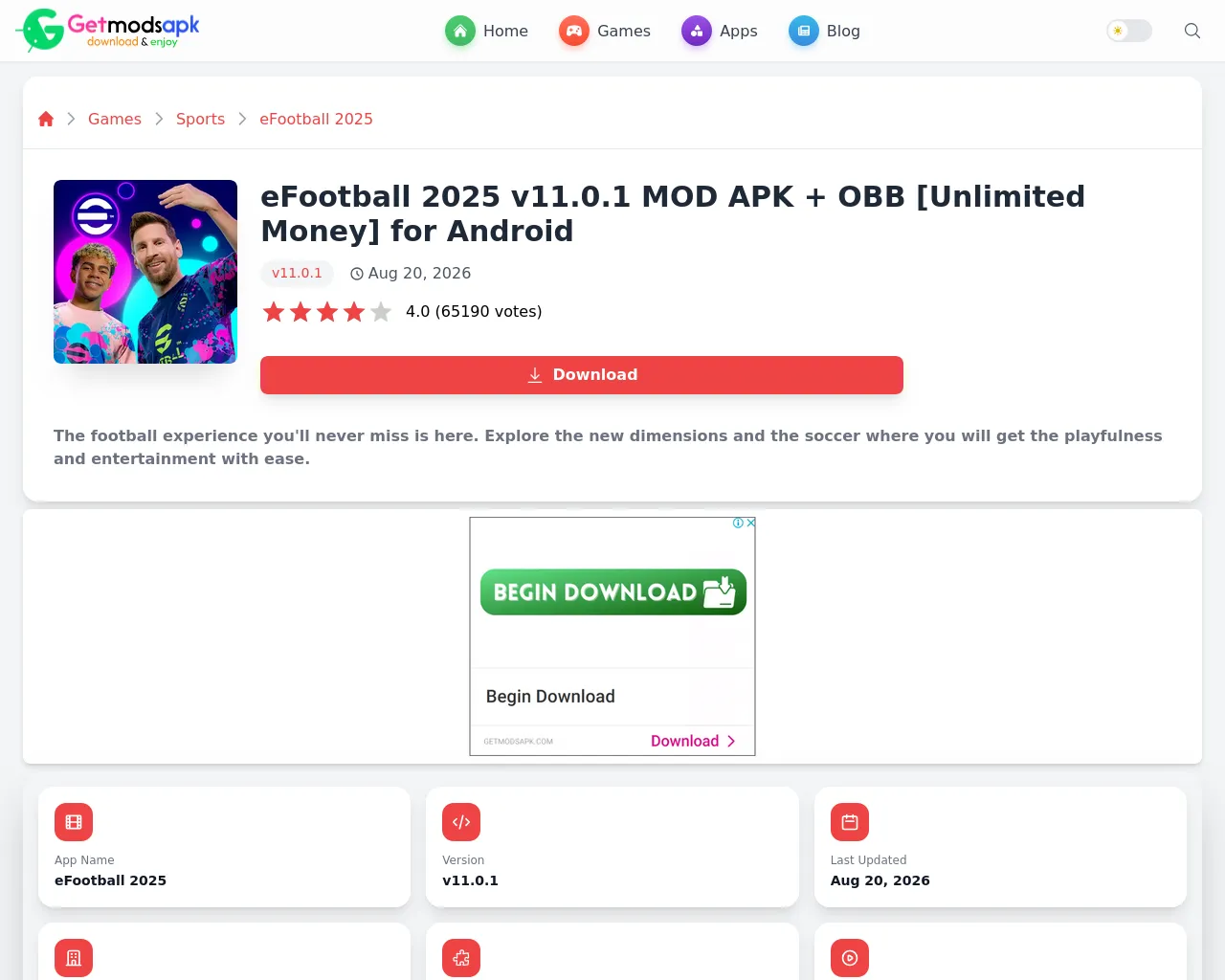Open the Apps menu item

click(x=720, y=31)
